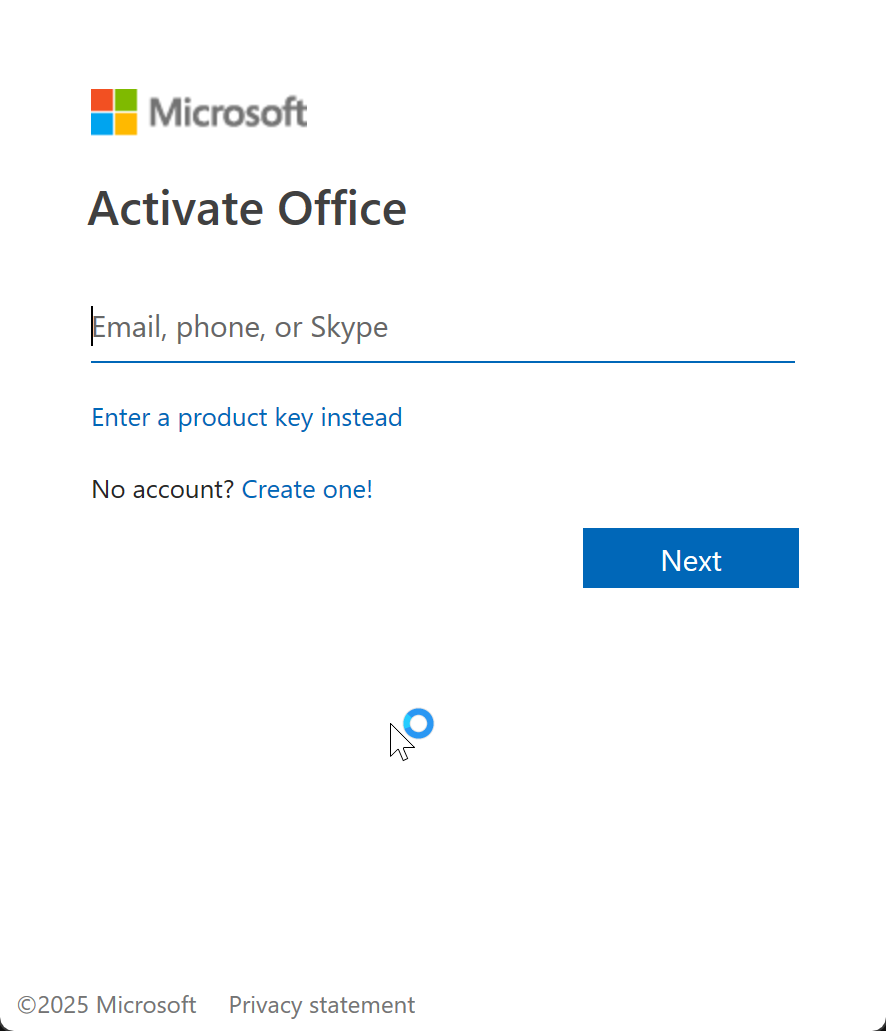The height and width of the screenshot is (1031, 886).
Task: Click the underline beneath the sign-in field
Action: tap(442, 361)
